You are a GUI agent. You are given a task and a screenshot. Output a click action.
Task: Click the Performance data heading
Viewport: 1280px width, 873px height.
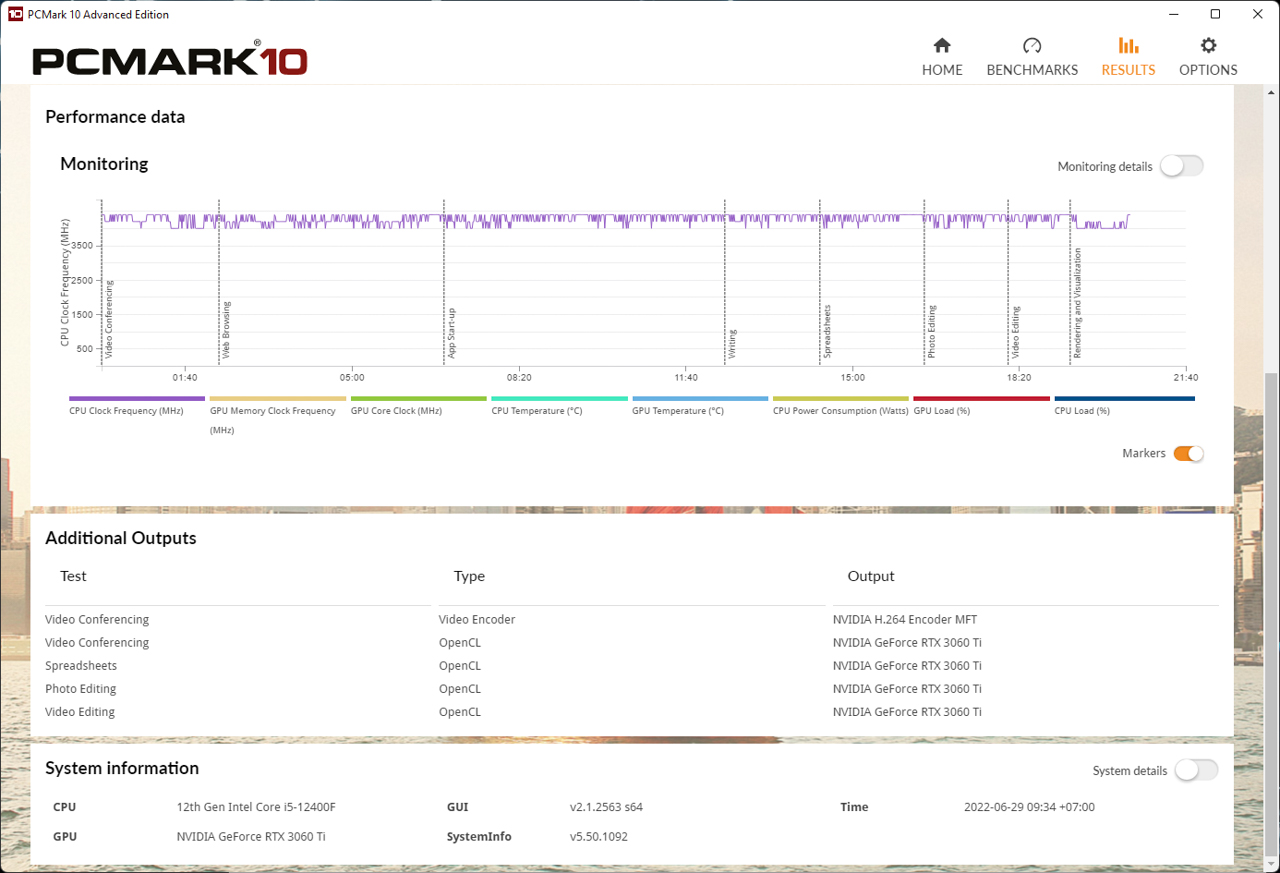click(x=115, y=117)
